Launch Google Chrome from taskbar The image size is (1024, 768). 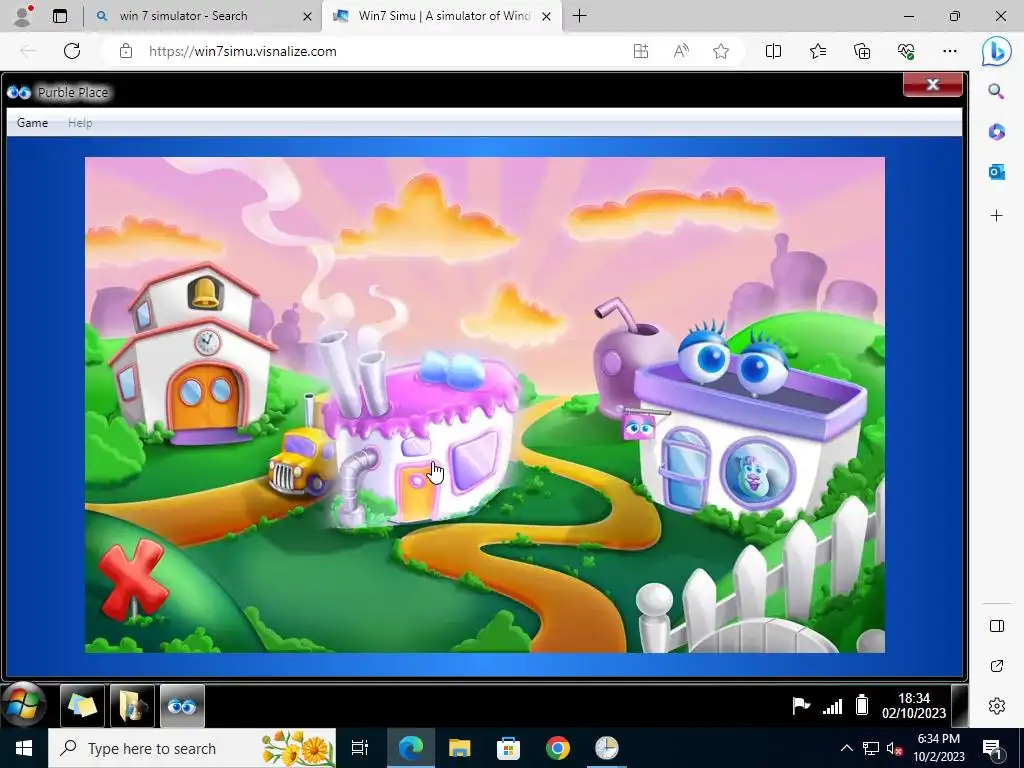coord(558,748)
